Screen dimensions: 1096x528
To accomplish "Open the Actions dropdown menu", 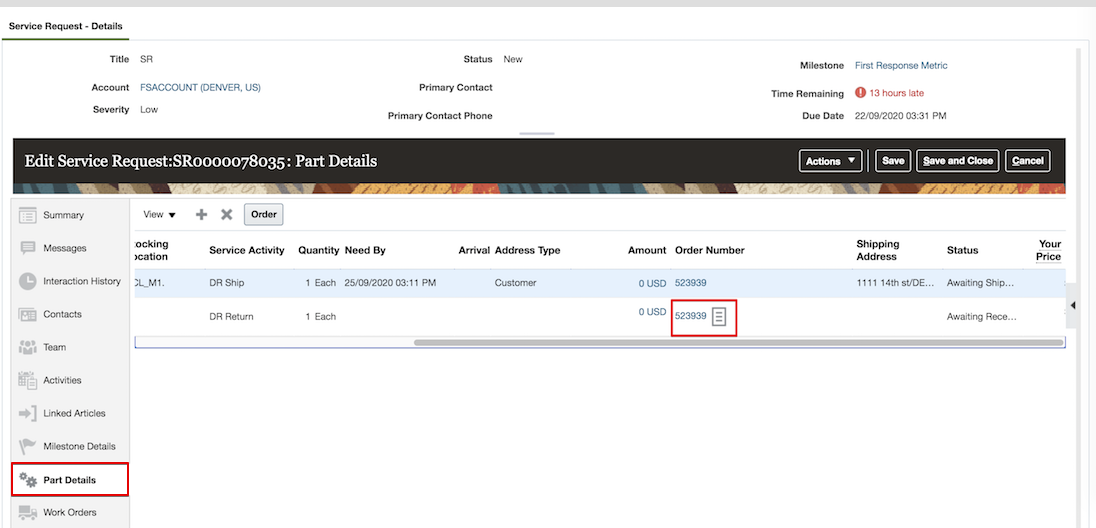I will coord(831,161).
